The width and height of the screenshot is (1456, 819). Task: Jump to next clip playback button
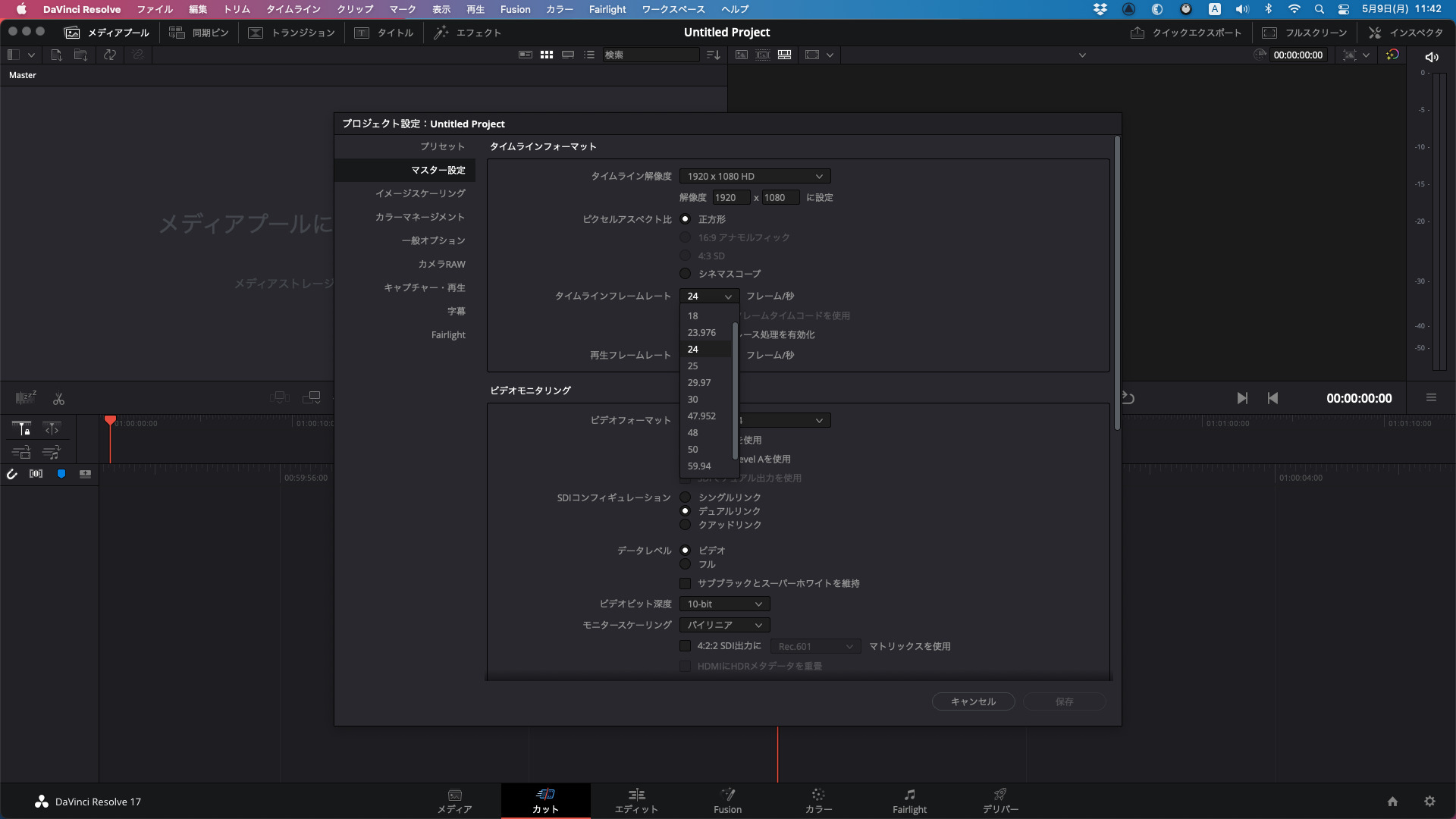click(1242, 398)
